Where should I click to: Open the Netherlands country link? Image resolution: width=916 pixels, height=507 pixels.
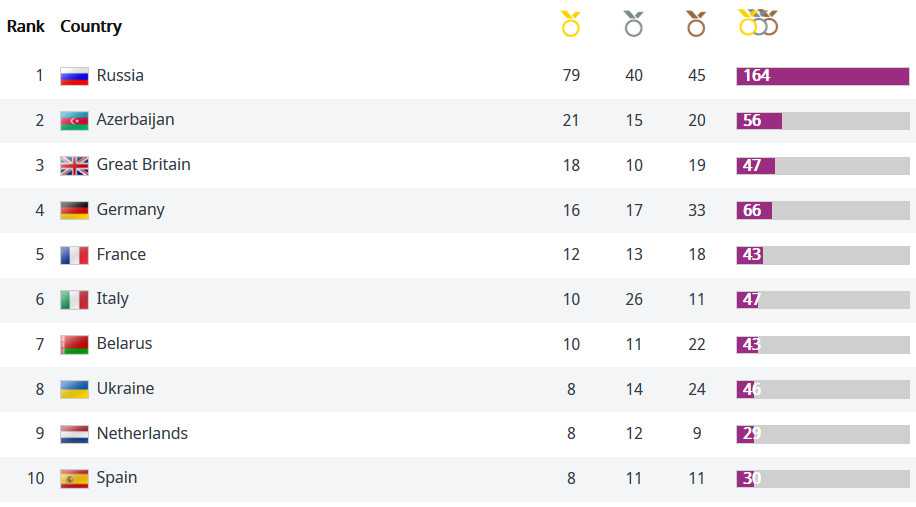click(142, 433)
